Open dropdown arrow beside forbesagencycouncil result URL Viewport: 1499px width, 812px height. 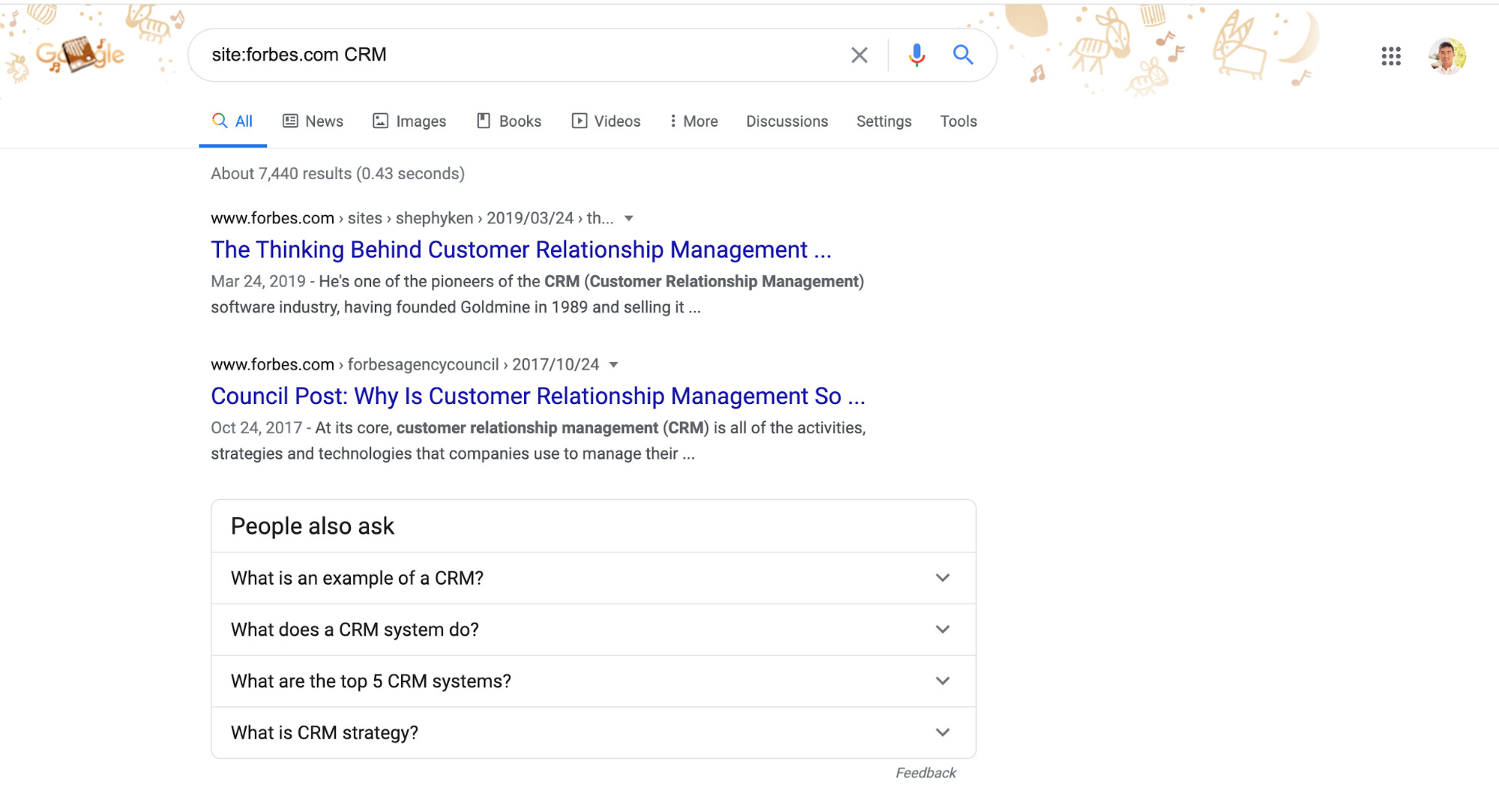pos(613,365)
